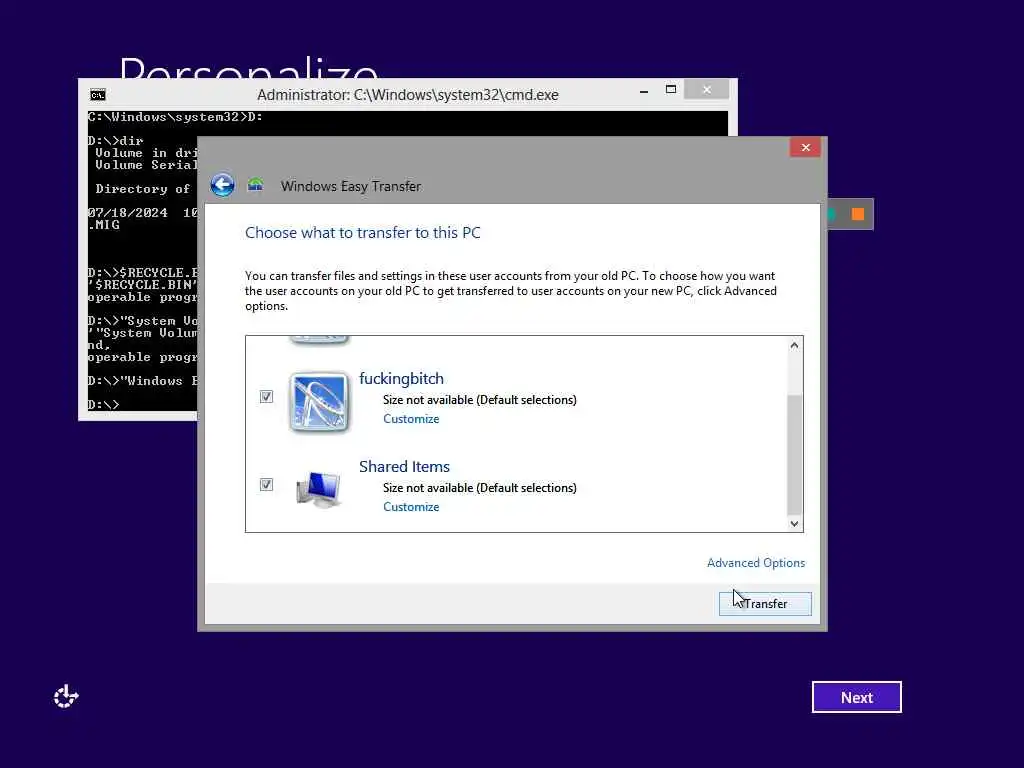Click the cmd.exe window title bar icon
This screenshot has width=1024, height=768.
[x=98, y=95]
